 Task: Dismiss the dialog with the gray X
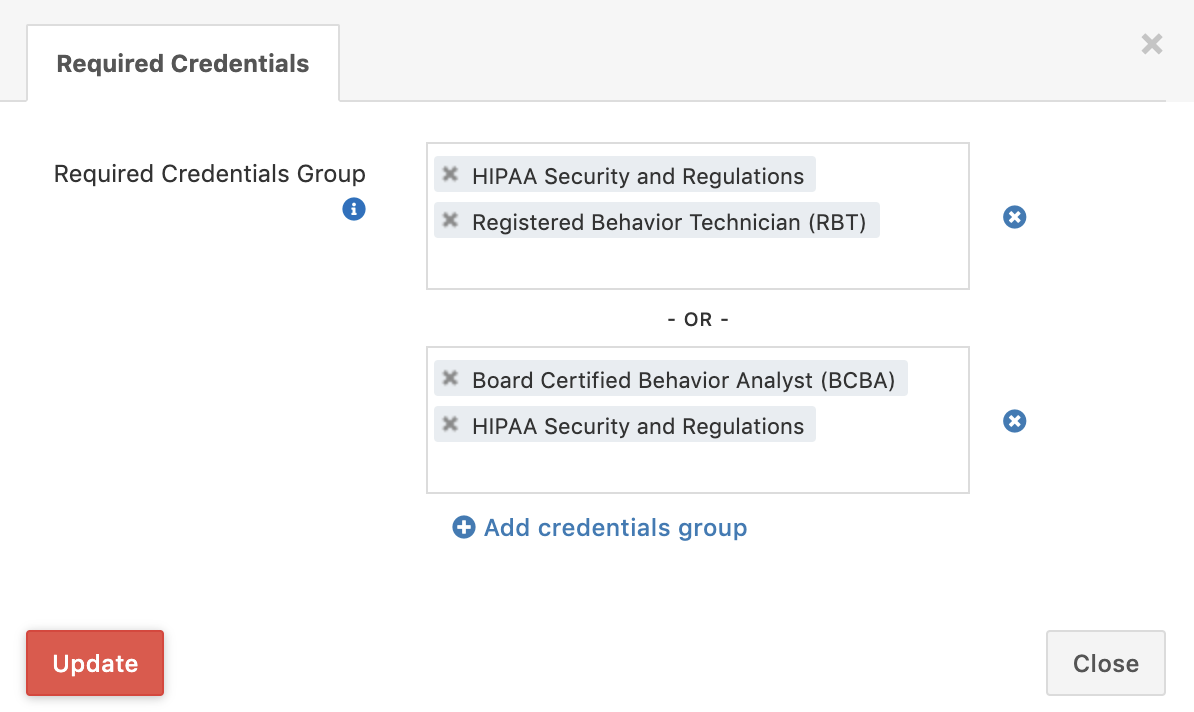tap(1151, 44)
